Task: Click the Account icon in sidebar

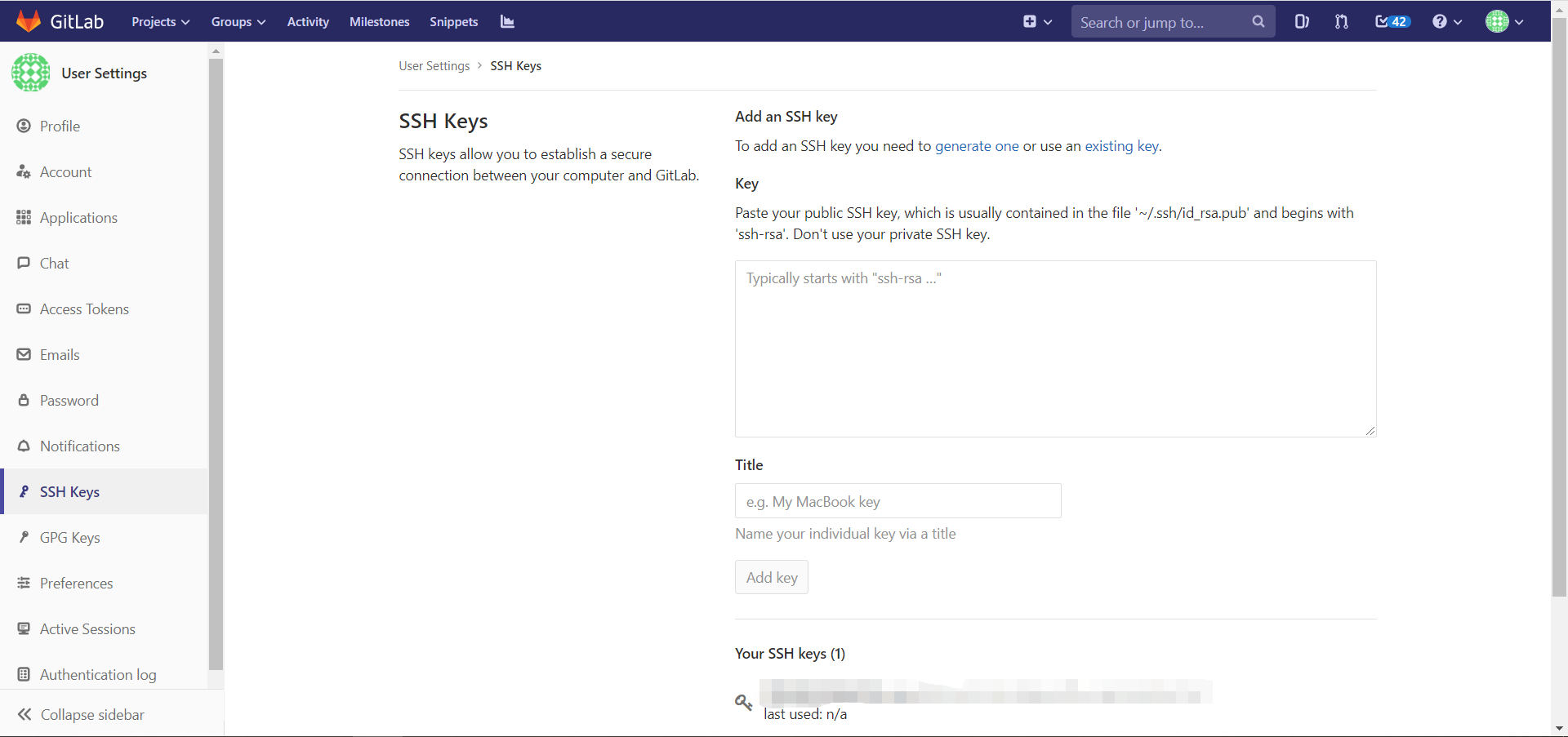Action: click(x=24, y=171)
